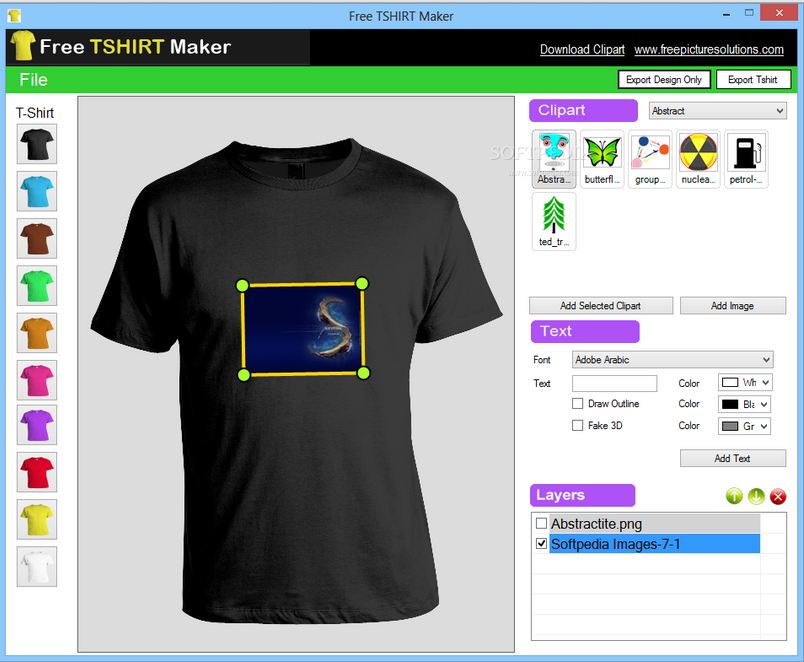804x662 pixels.
Task: Move layer up with green arrow
Action: pyautogui.click(x=734, y=496)
